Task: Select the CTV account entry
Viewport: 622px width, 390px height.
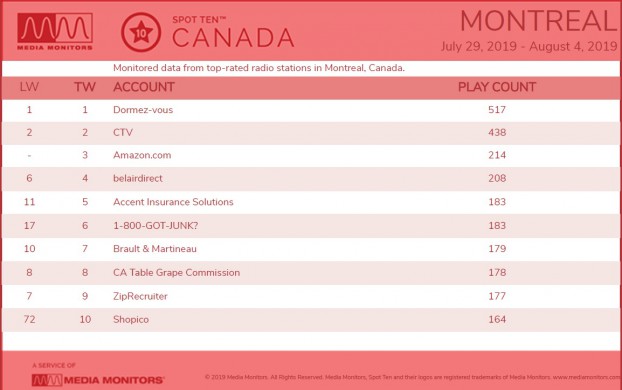Action: point(123,133)
